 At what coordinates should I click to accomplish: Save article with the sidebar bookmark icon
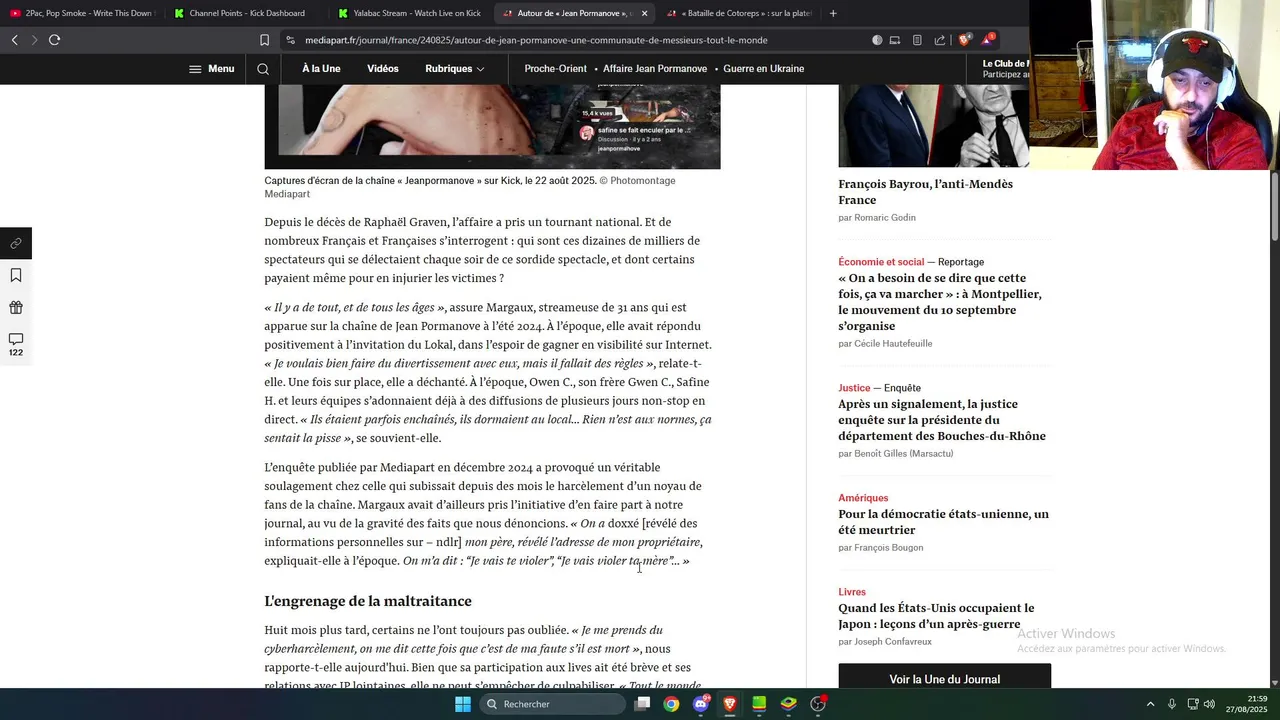point(16,275)
